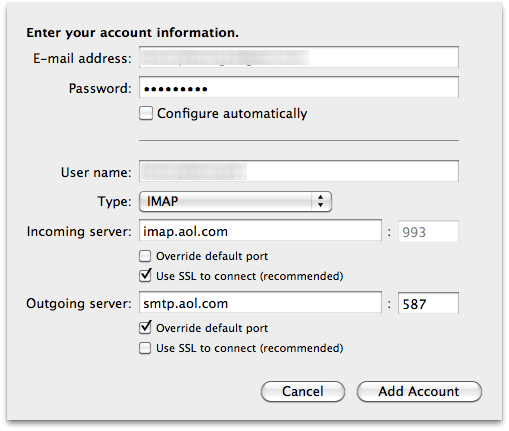Enable Use SSL to connect for outgoing server
Screen dimensions: 509x431
pos(145,348)
